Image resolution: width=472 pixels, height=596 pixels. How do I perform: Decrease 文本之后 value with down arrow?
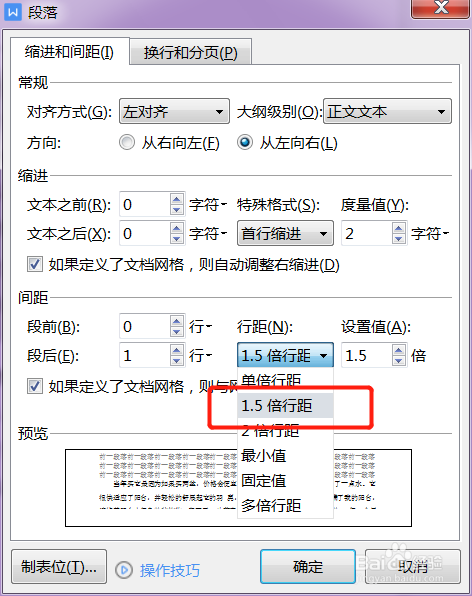177,239
